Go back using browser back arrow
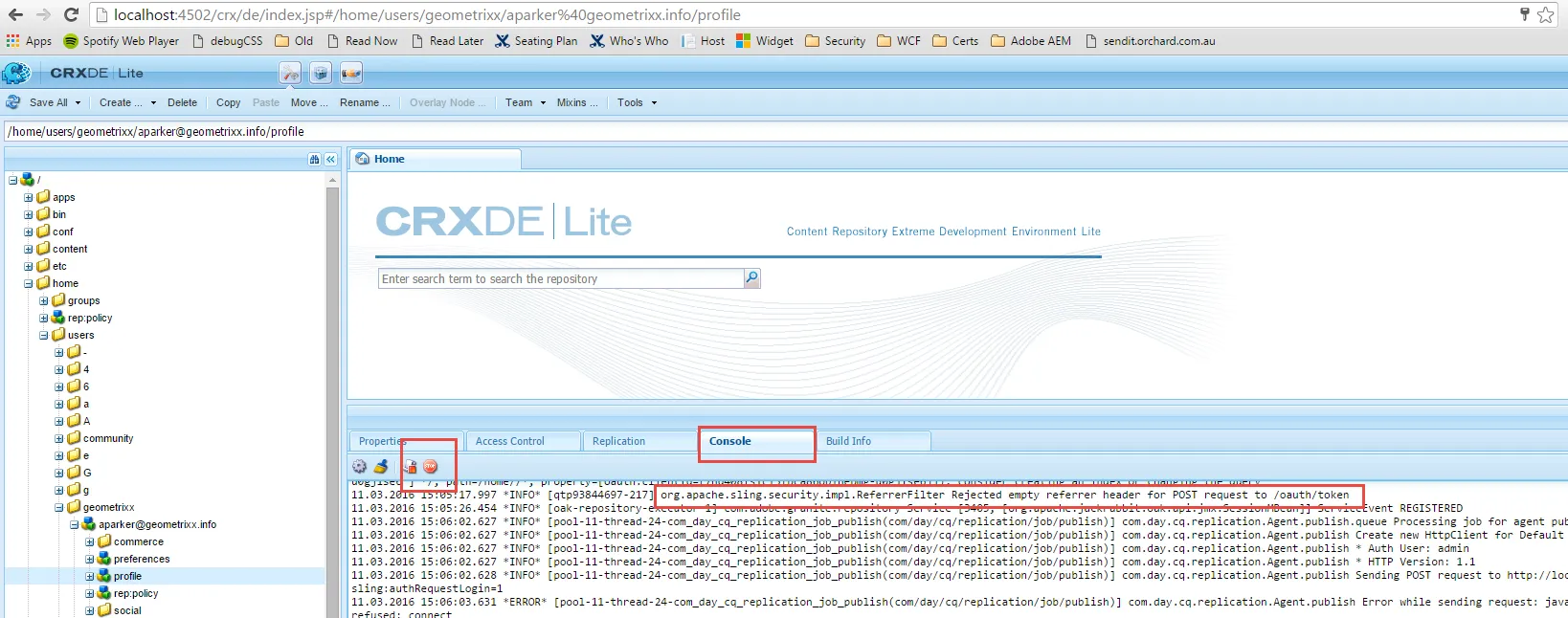 pyautogui.click(x=16, y=14)
